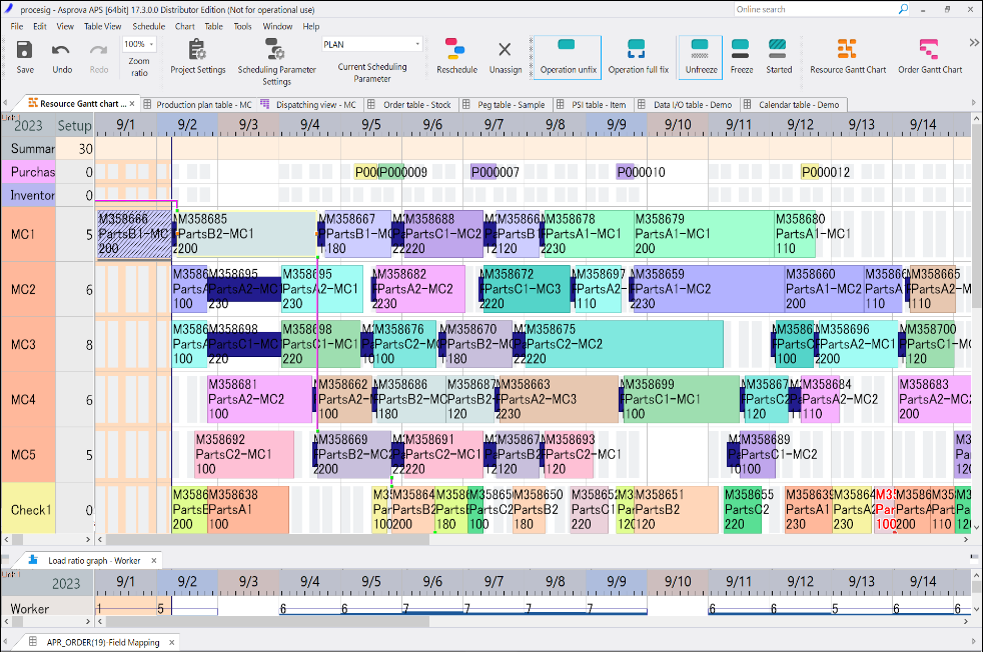Switch to Peg table - Sample tab
The width and height of the screenshot is (983, 652).
point(504,105)
